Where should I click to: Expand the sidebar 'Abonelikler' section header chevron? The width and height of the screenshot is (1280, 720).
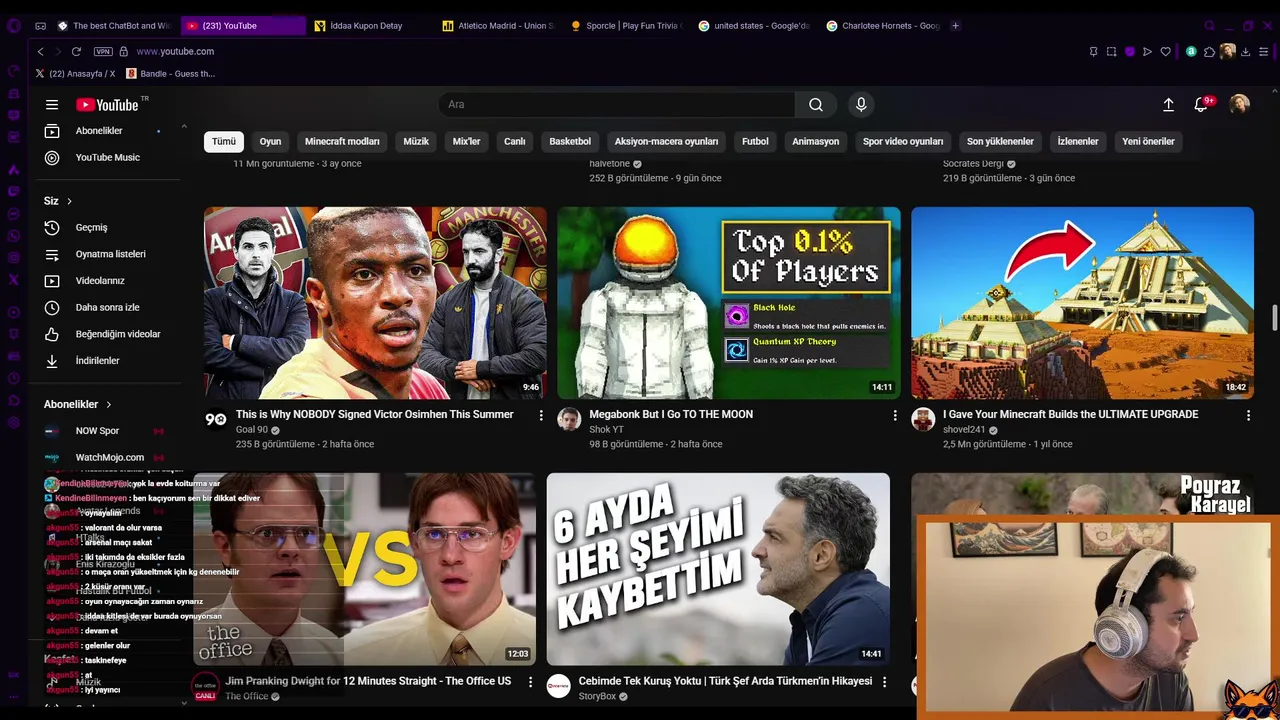(x=108, y=404)
